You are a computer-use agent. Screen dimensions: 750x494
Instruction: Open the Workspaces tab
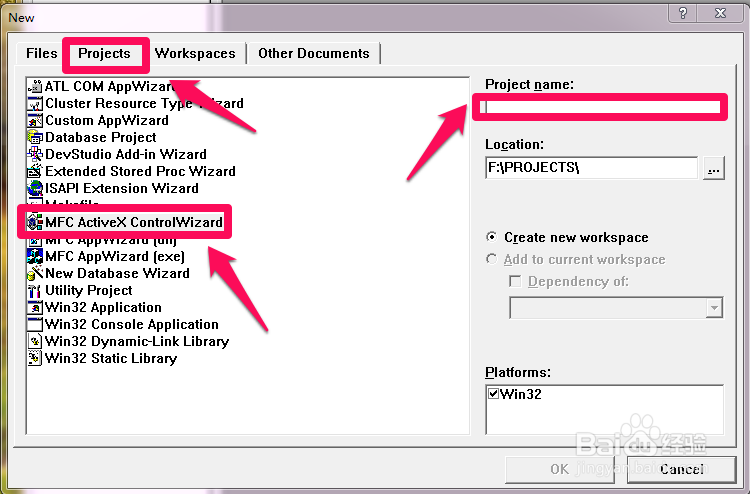pyautogui.click(x=195, y=53)
